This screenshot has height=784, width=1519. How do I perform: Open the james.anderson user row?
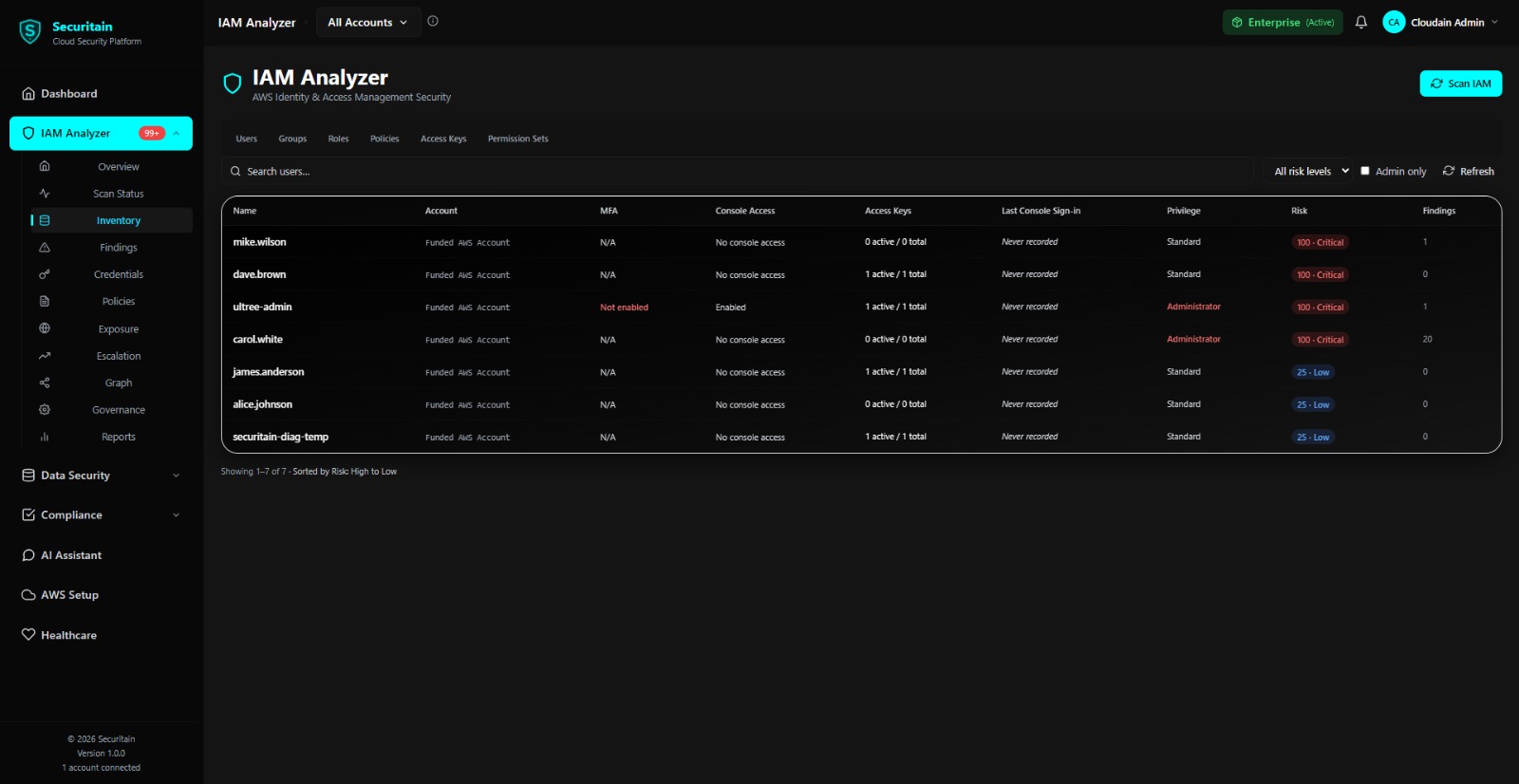(x=861, y=372)
